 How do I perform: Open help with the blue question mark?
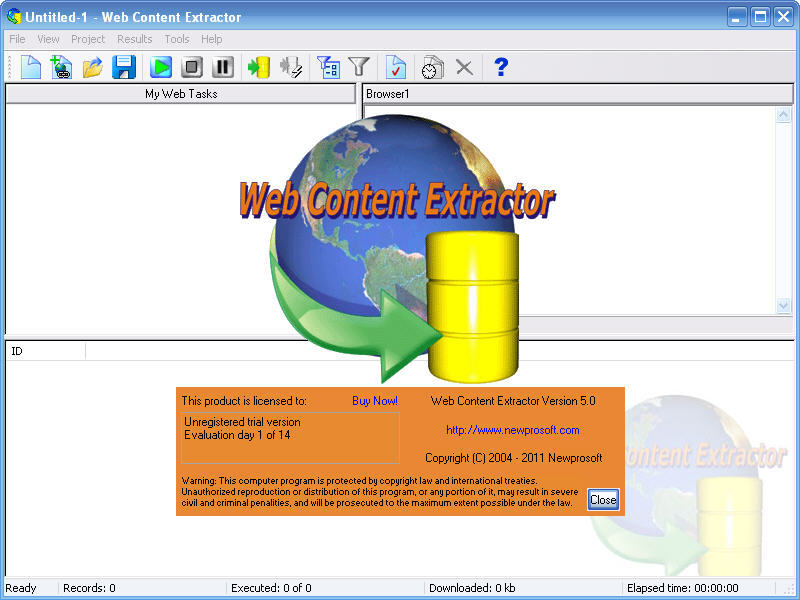501,67
